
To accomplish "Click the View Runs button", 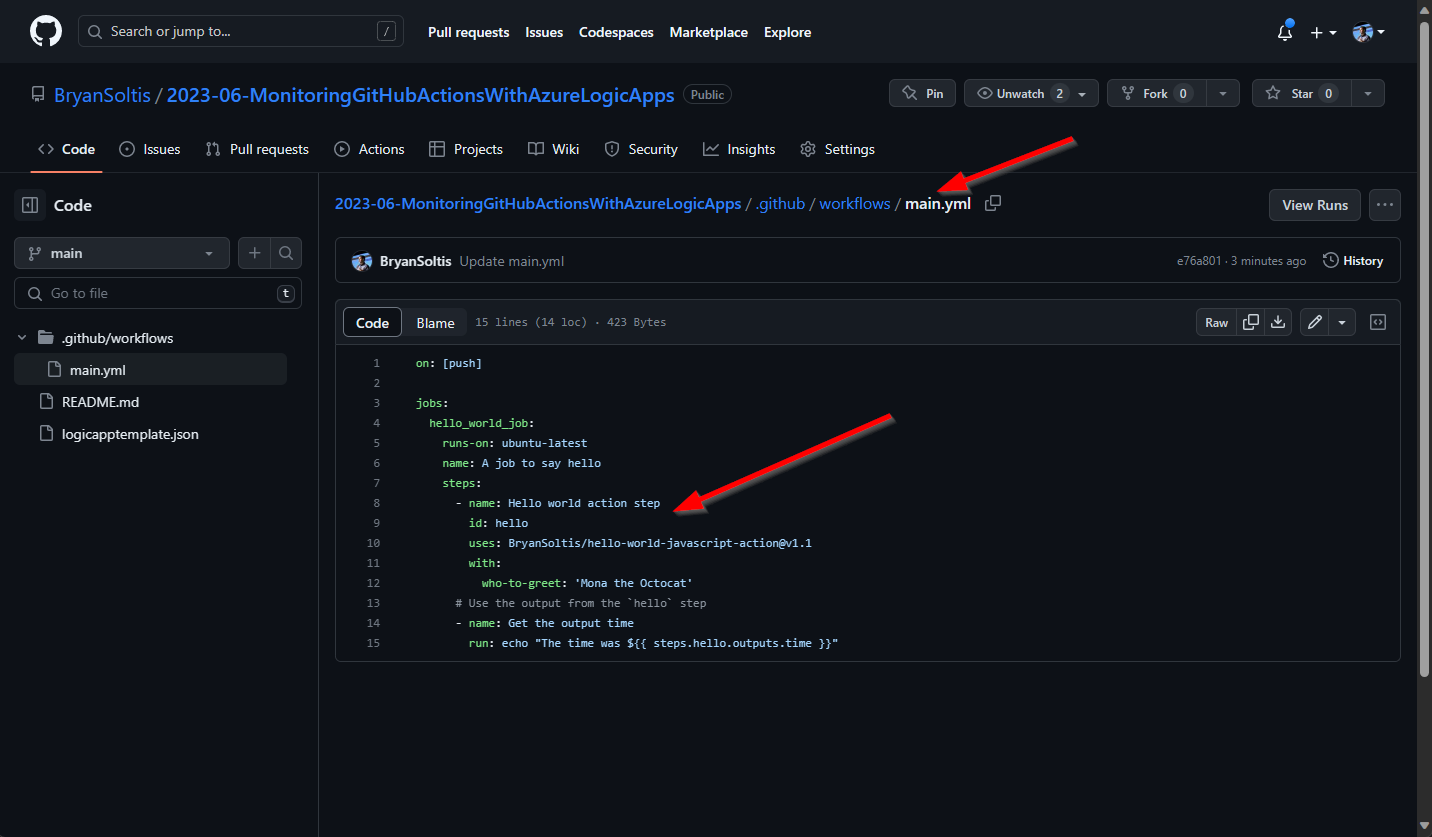I will click(x=1314, y=205).
